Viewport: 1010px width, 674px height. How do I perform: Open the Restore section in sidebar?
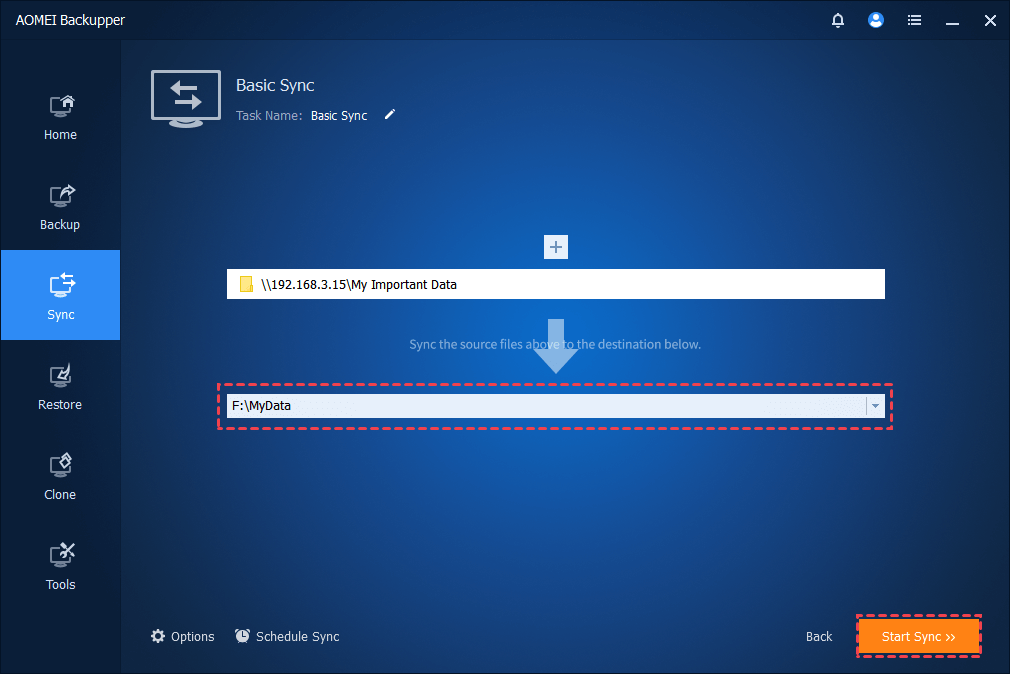point(61,387)
